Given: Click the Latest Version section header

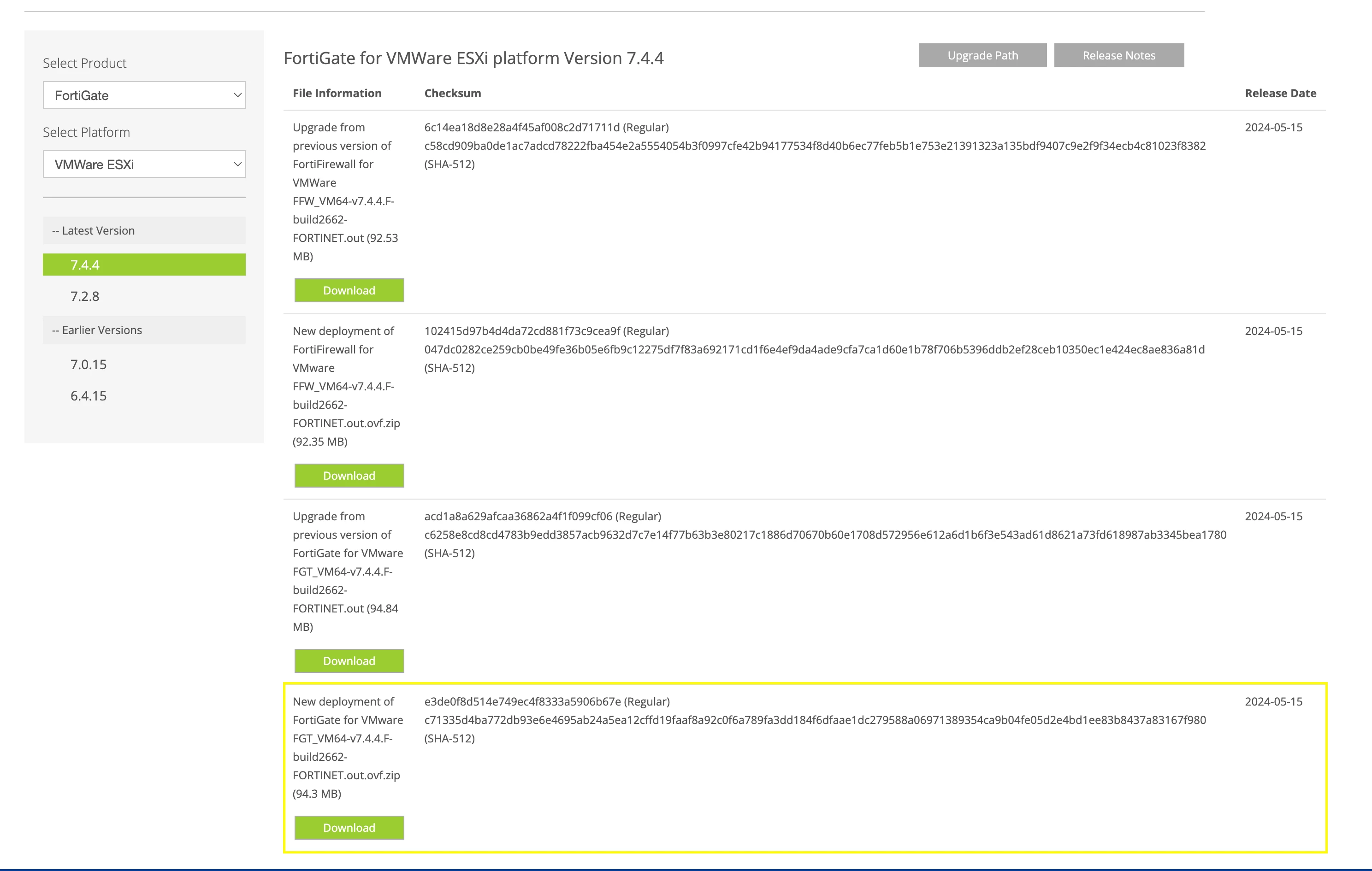Looking at the screenshot, I should click(144, 231).
